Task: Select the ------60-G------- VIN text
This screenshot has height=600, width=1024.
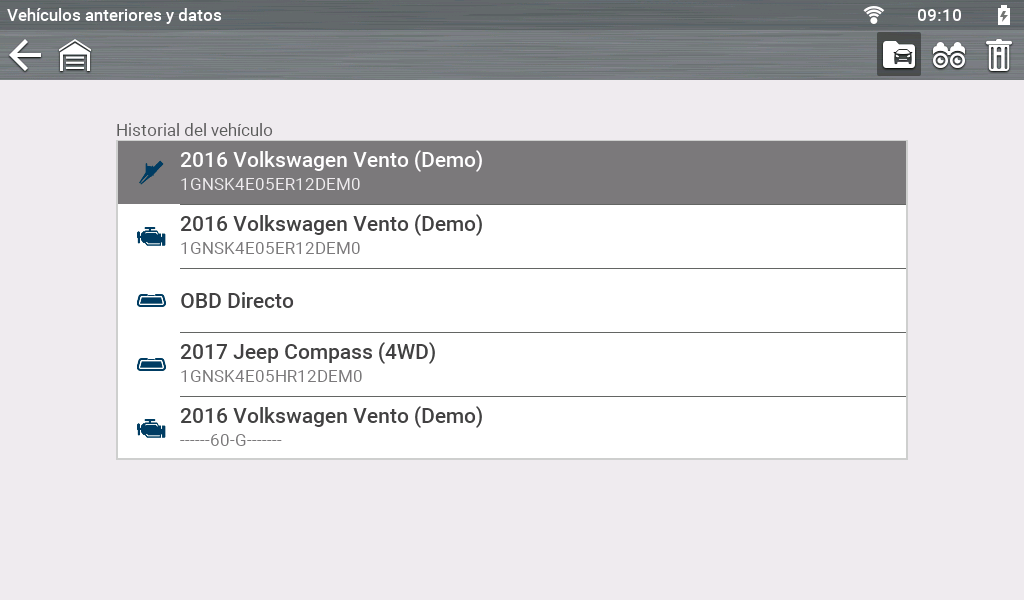Action: point(231,441)
